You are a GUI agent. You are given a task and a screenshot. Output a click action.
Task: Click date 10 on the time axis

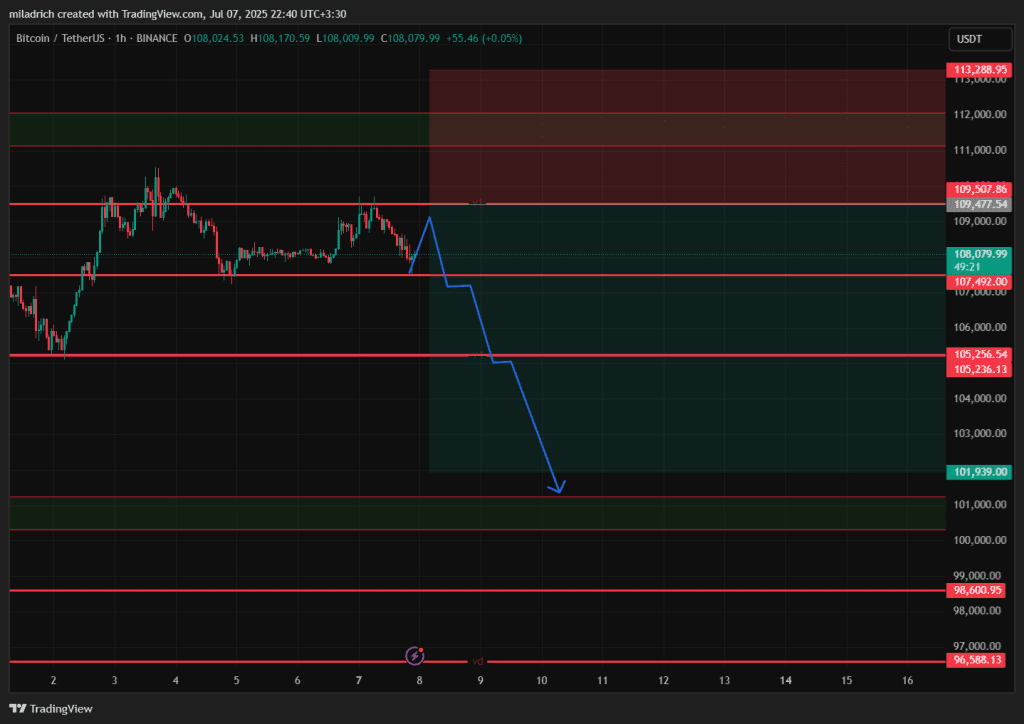(542, 680)
